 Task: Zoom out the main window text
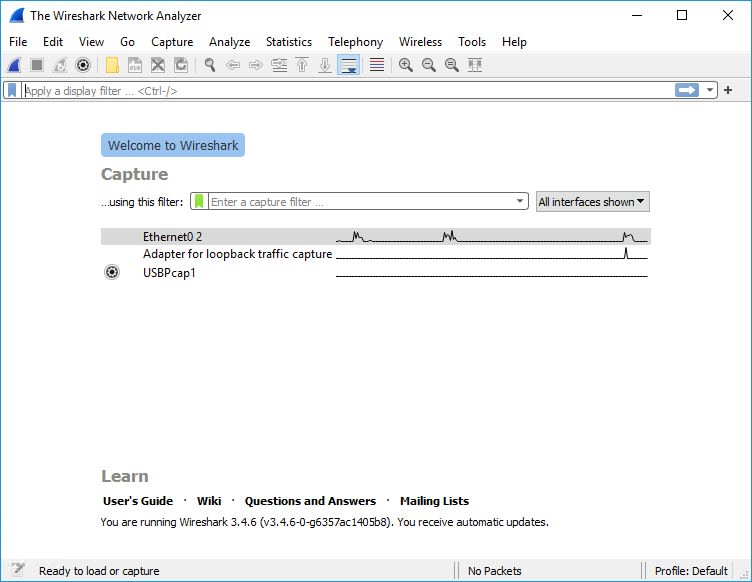(429, 65)
